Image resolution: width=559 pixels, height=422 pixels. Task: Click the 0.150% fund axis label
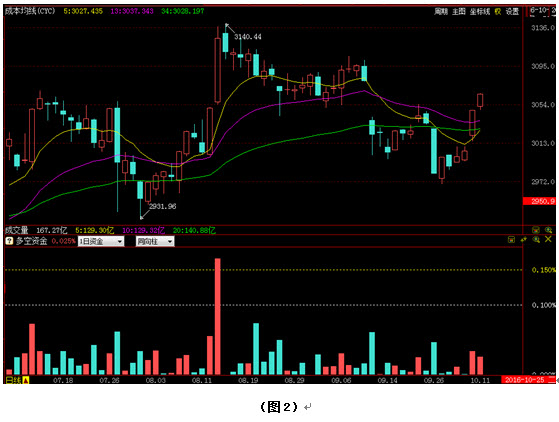click(x=543, y=270)
